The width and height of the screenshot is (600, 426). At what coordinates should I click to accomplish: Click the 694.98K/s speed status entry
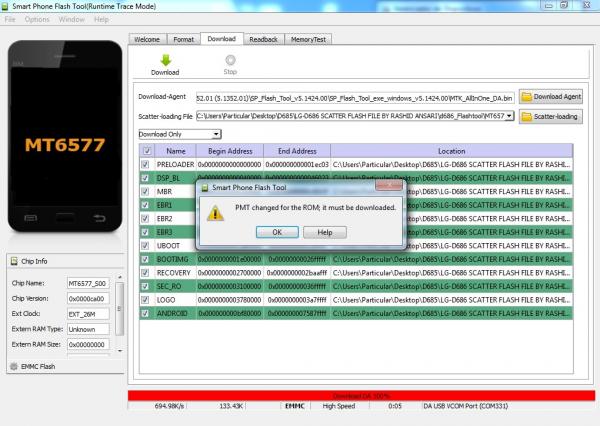point(169,406)
